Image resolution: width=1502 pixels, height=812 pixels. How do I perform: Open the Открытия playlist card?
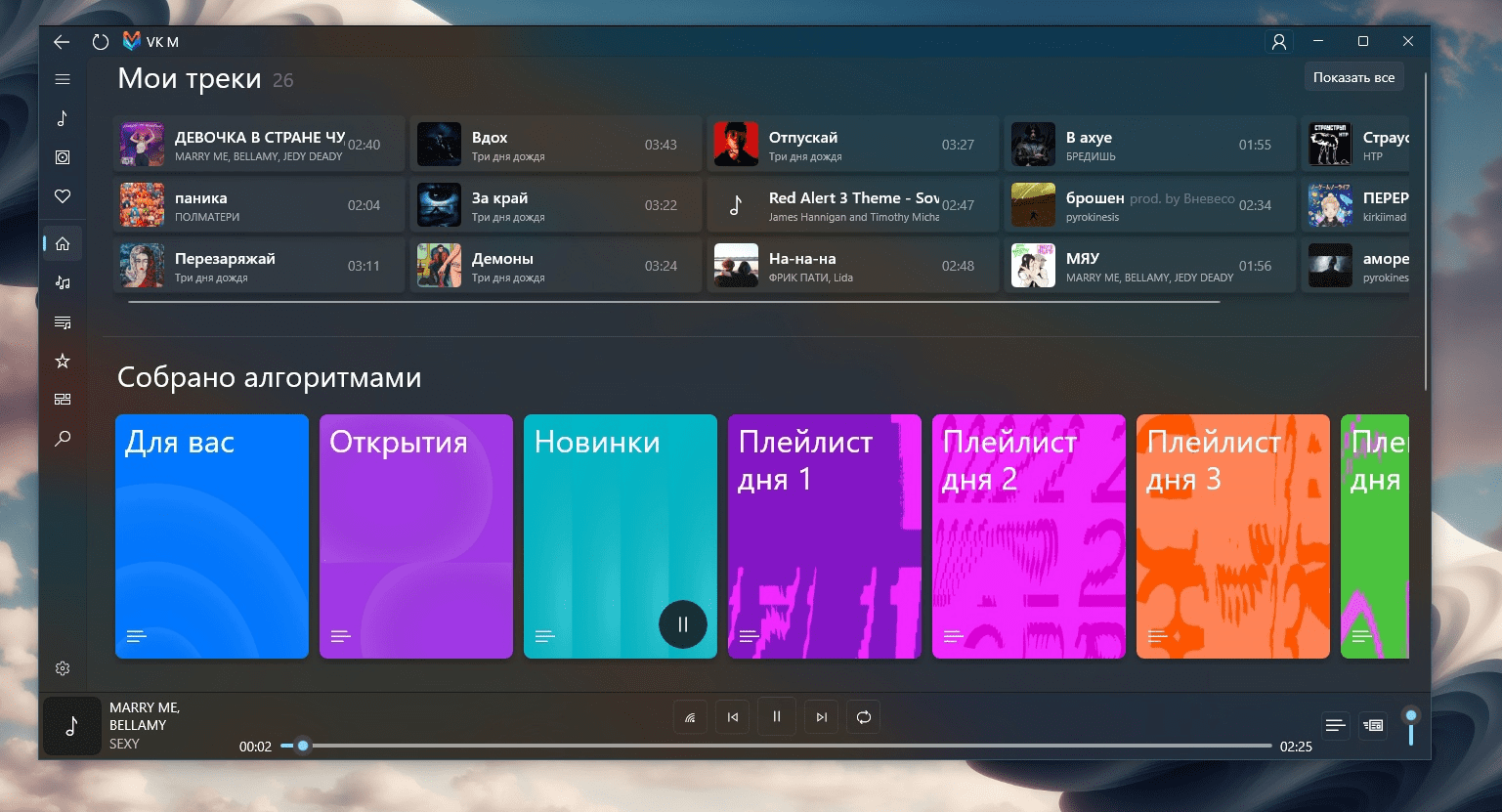[416, 536]
